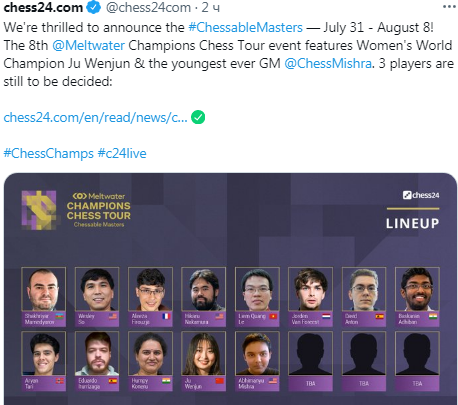
Task: Click the blue verified badge beside chess24.com
Action: tap(94, 7)
